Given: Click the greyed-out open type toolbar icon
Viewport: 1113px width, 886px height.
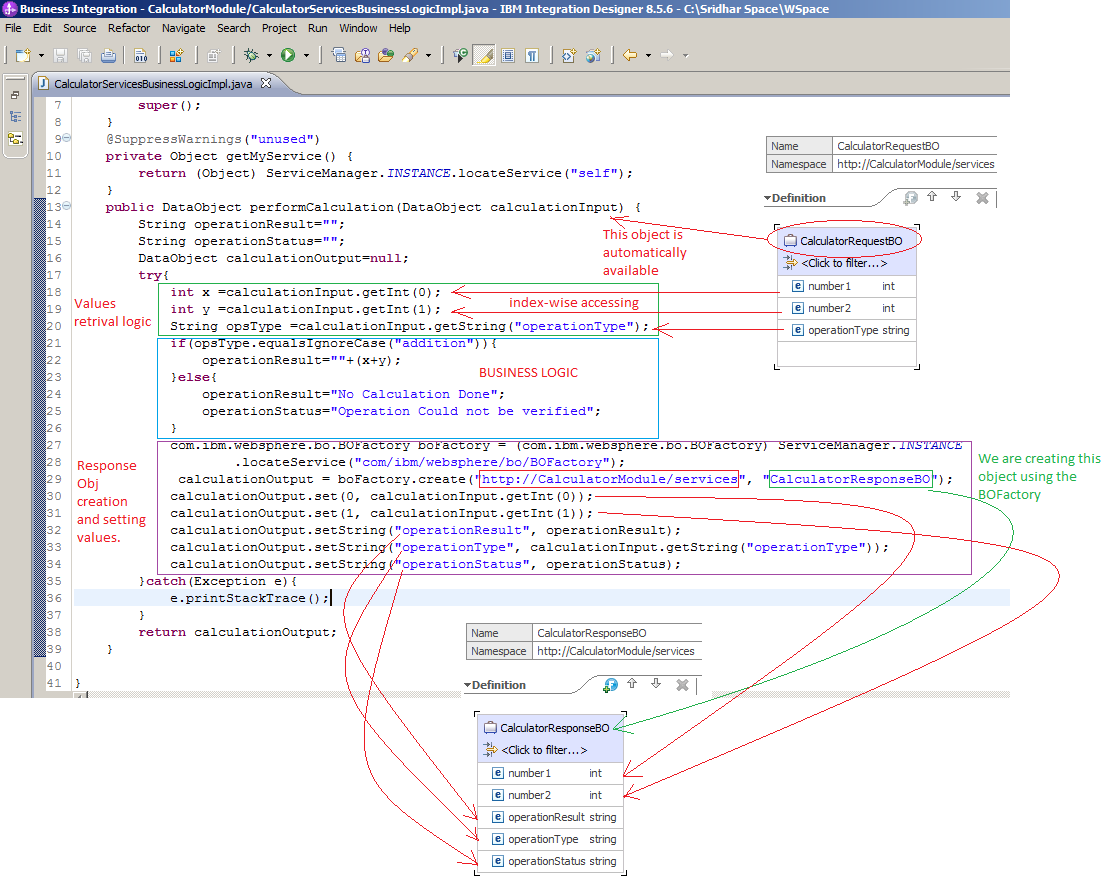Looking at the screenshot, I should tap(214, 55).
